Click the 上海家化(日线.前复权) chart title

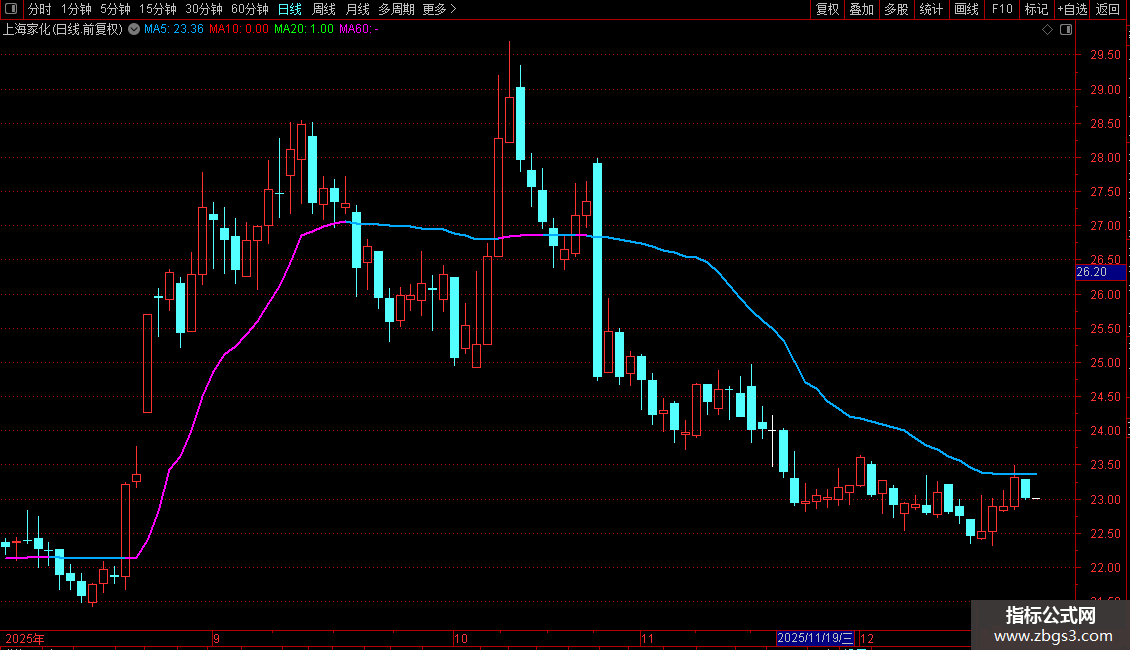click(63, 30)
